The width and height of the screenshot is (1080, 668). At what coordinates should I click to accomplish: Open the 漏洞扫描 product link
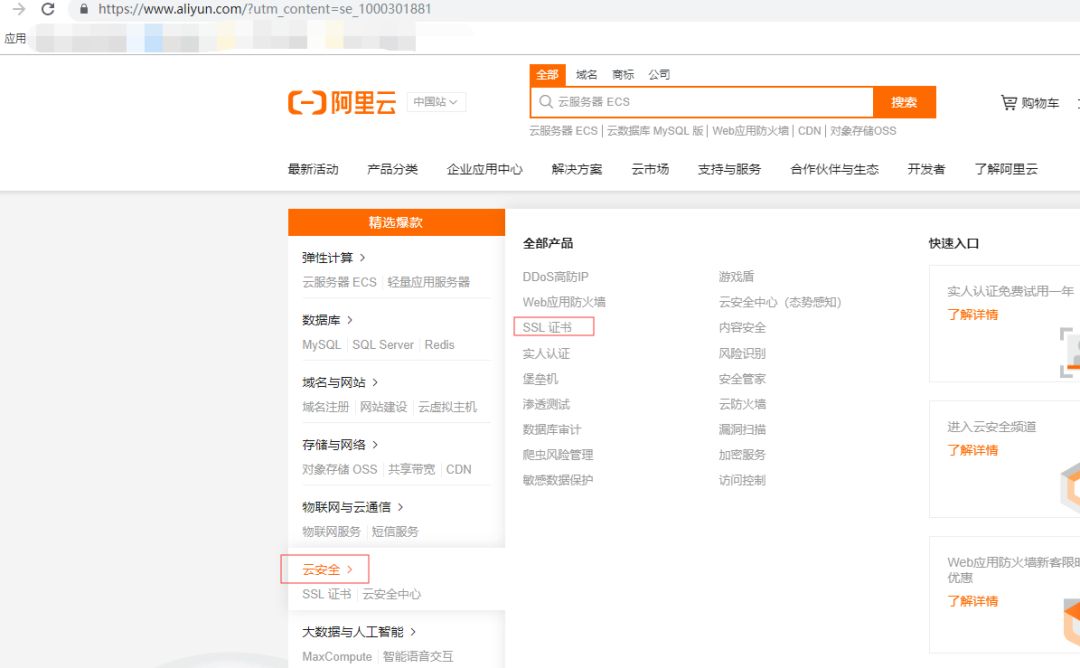[x=742, y=430]
